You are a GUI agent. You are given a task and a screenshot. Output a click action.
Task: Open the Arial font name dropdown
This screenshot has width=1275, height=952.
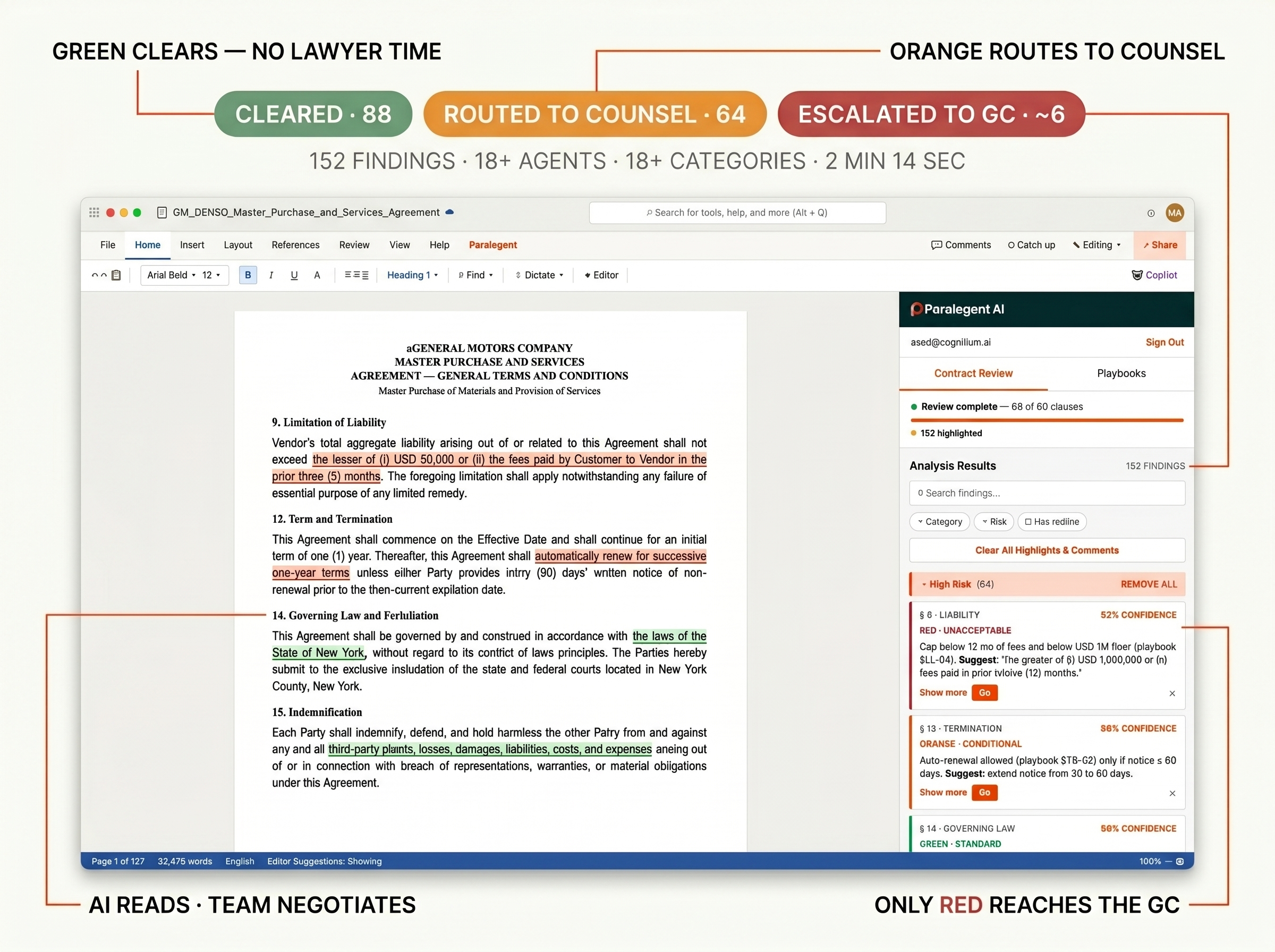[x=171, y=275]
